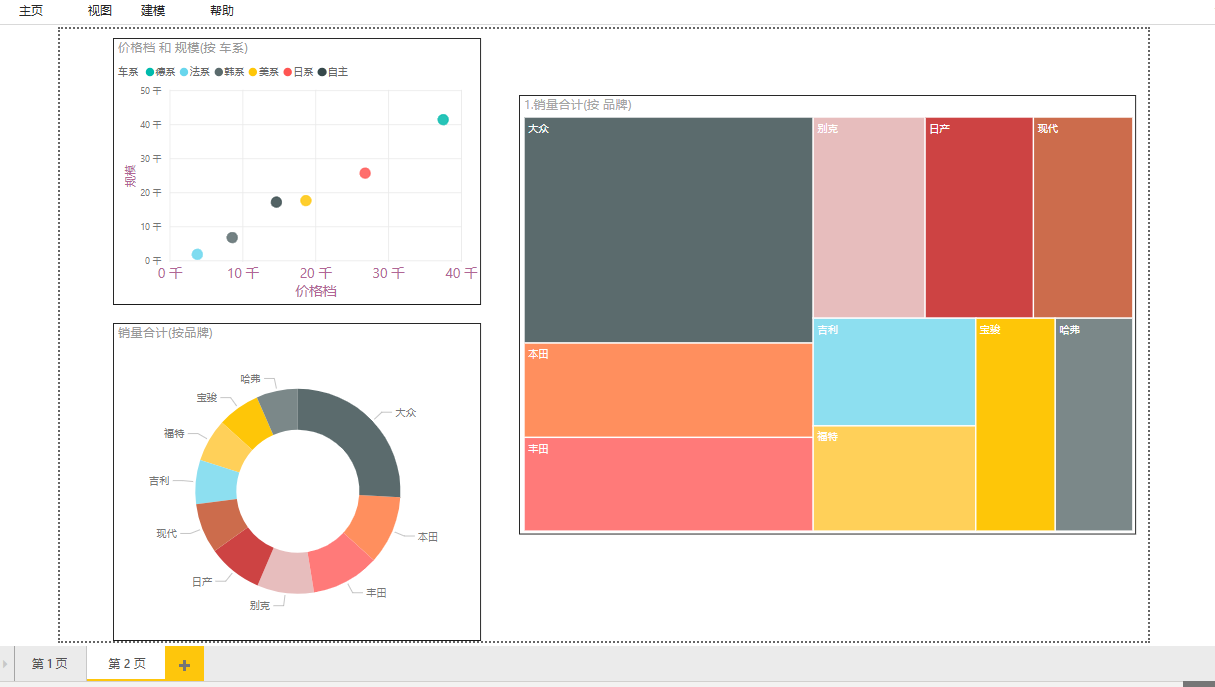Click the red scatter data point
This screenshot has height=687, width=1215.
tap(365, 173)
